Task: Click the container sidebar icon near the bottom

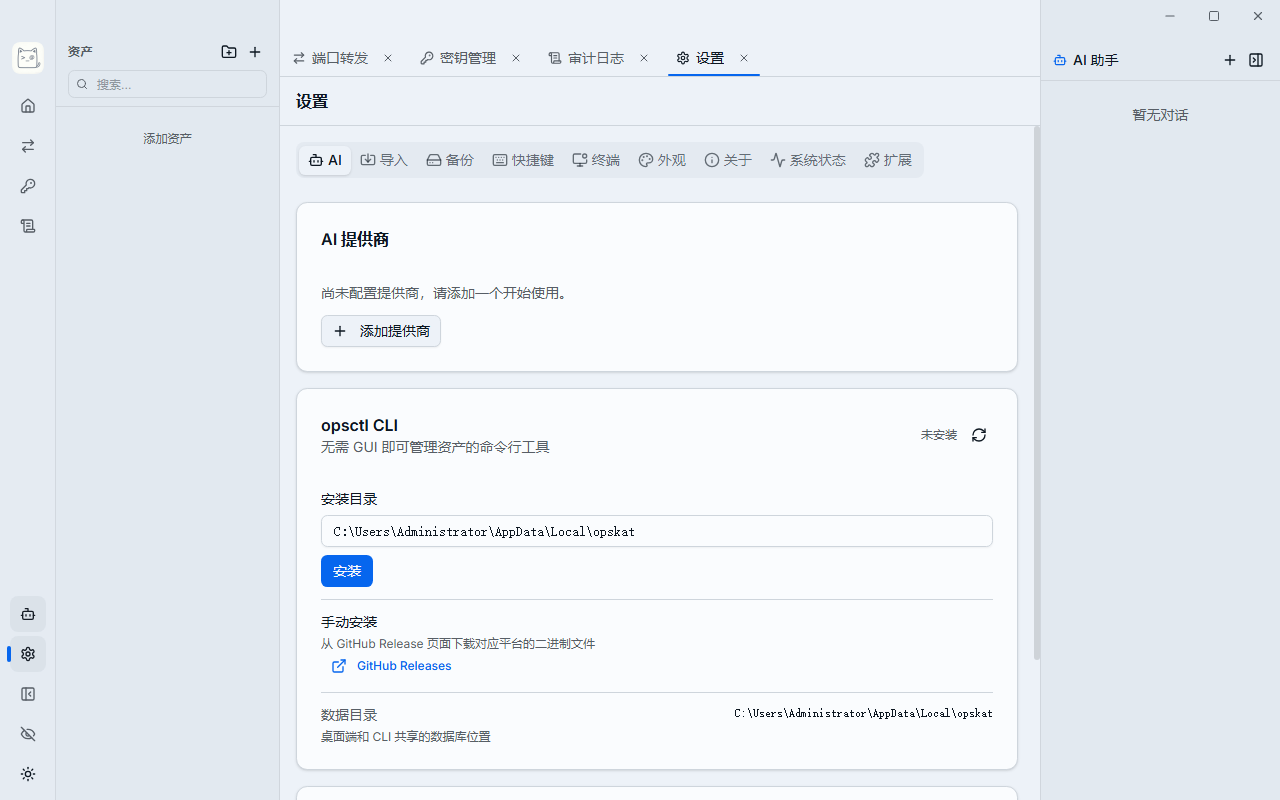Action: [x=27, y=613]
